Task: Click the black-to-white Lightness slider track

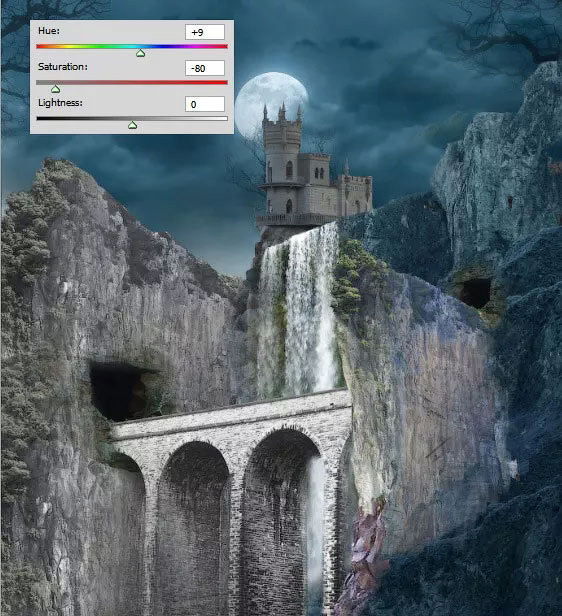Action: pyautogui.click(x=132, y=118)
